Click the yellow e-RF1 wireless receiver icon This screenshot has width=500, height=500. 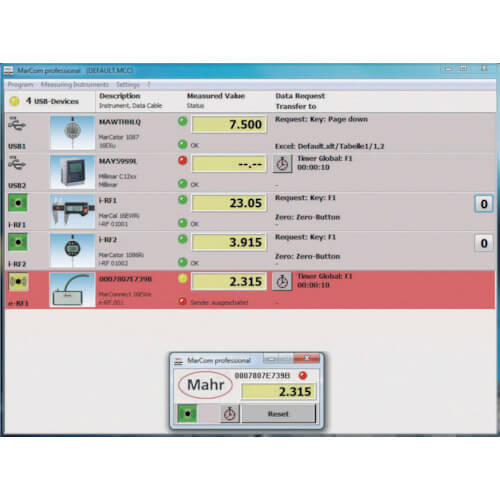18,281
